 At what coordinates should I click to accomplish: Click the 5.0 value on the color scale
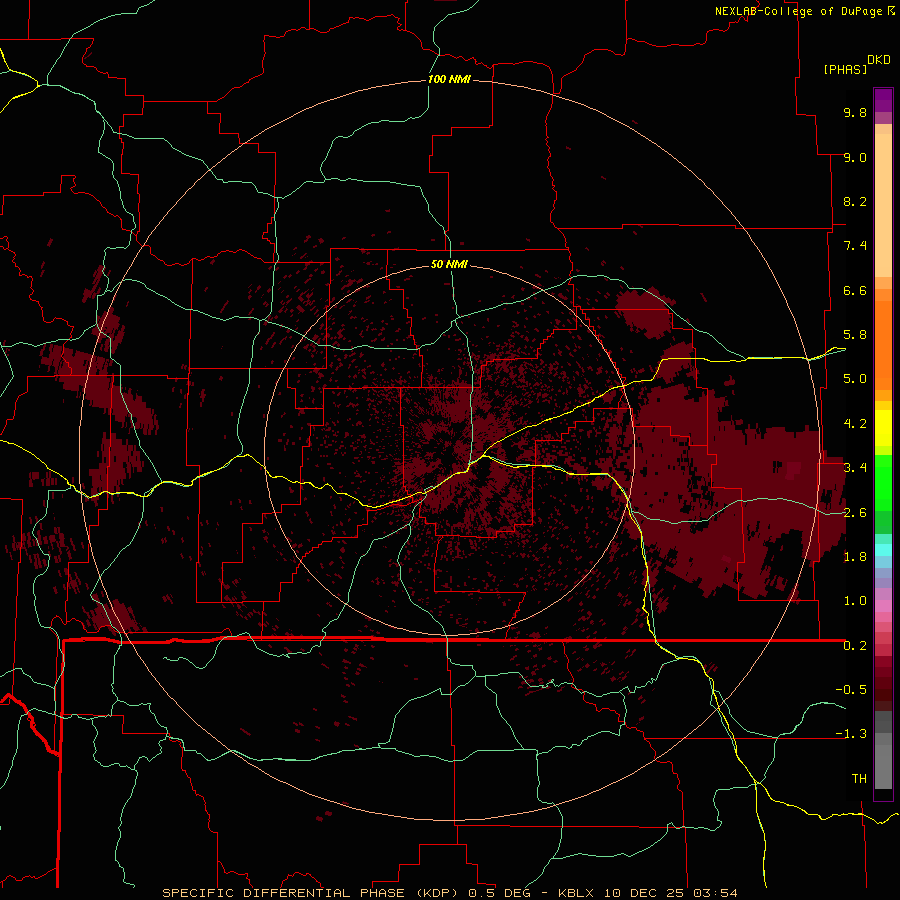[855, 379]
